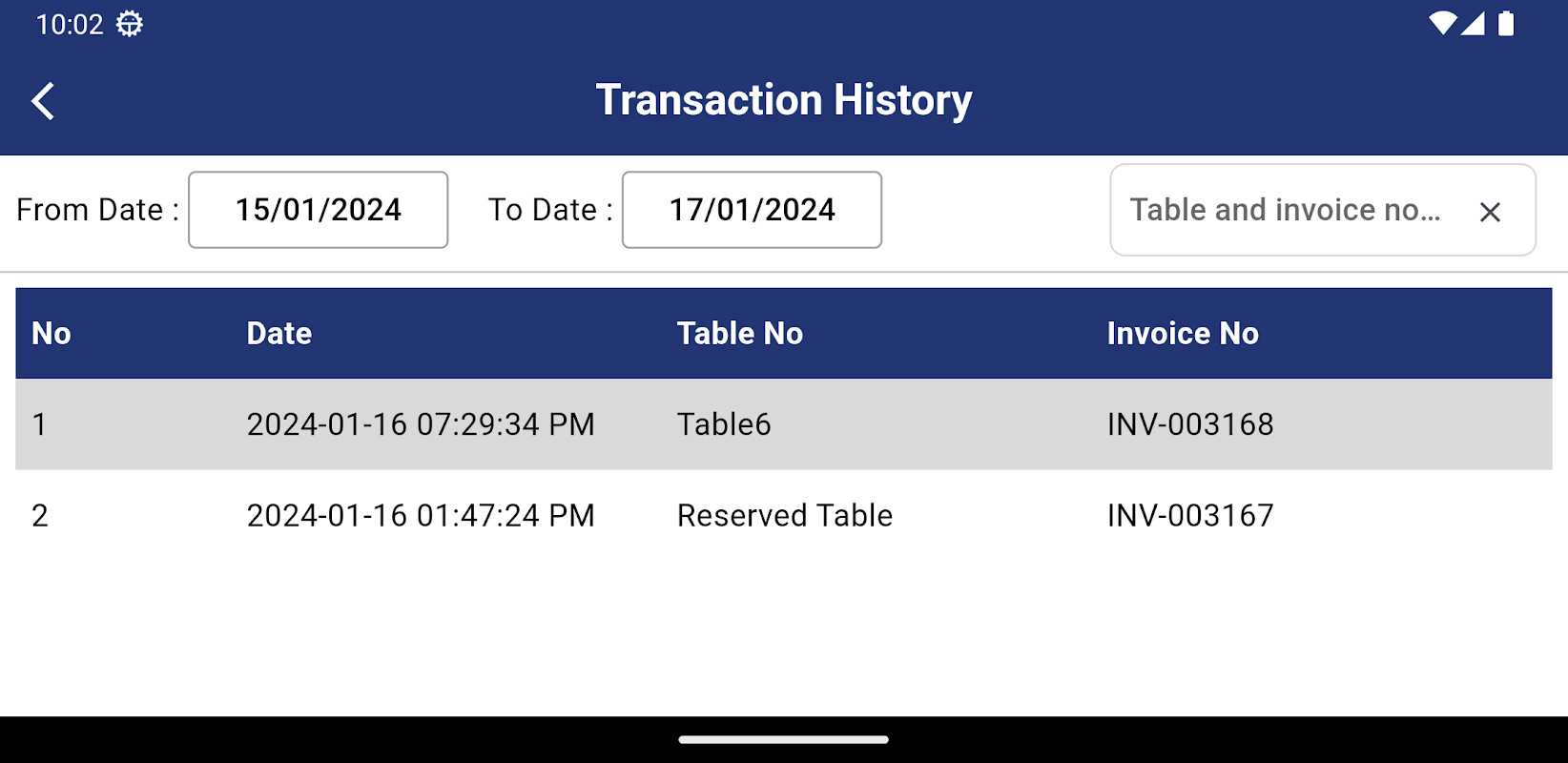Select the Table6 transaction row

[x=724, y=424]
